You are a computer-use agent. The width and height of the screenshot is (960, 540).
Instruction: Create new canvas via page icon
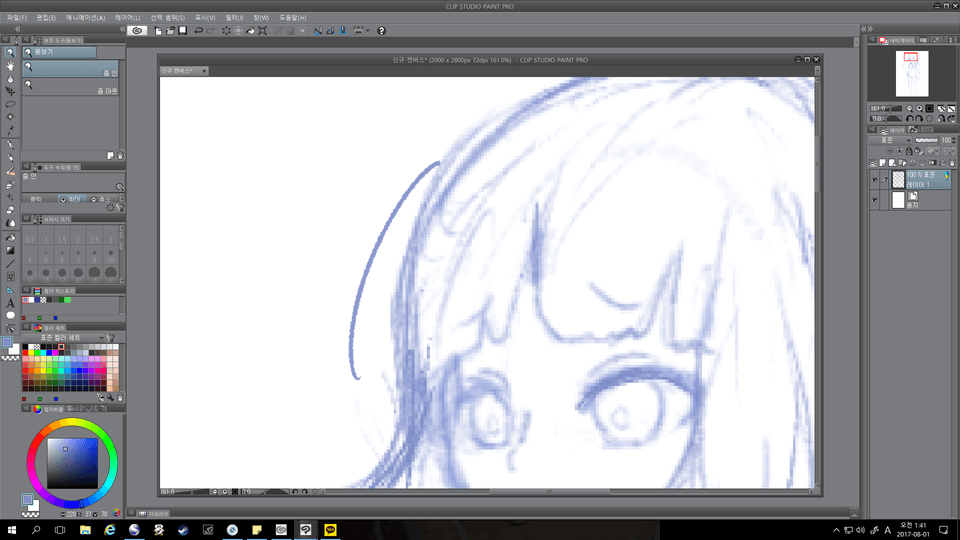coord(158,31)
